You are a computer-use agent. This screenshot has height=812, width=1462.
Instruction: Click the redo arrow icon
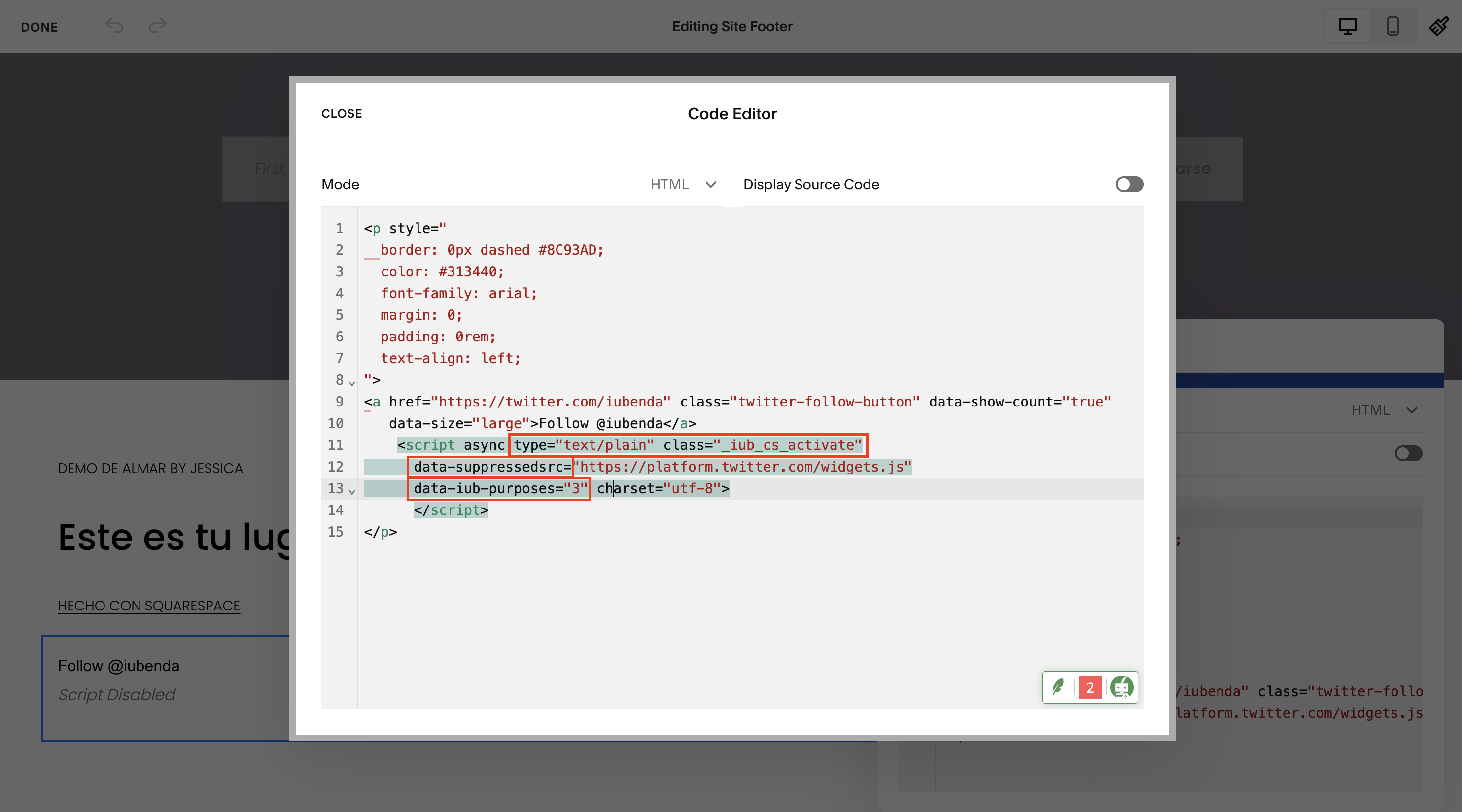coord(157,26)
